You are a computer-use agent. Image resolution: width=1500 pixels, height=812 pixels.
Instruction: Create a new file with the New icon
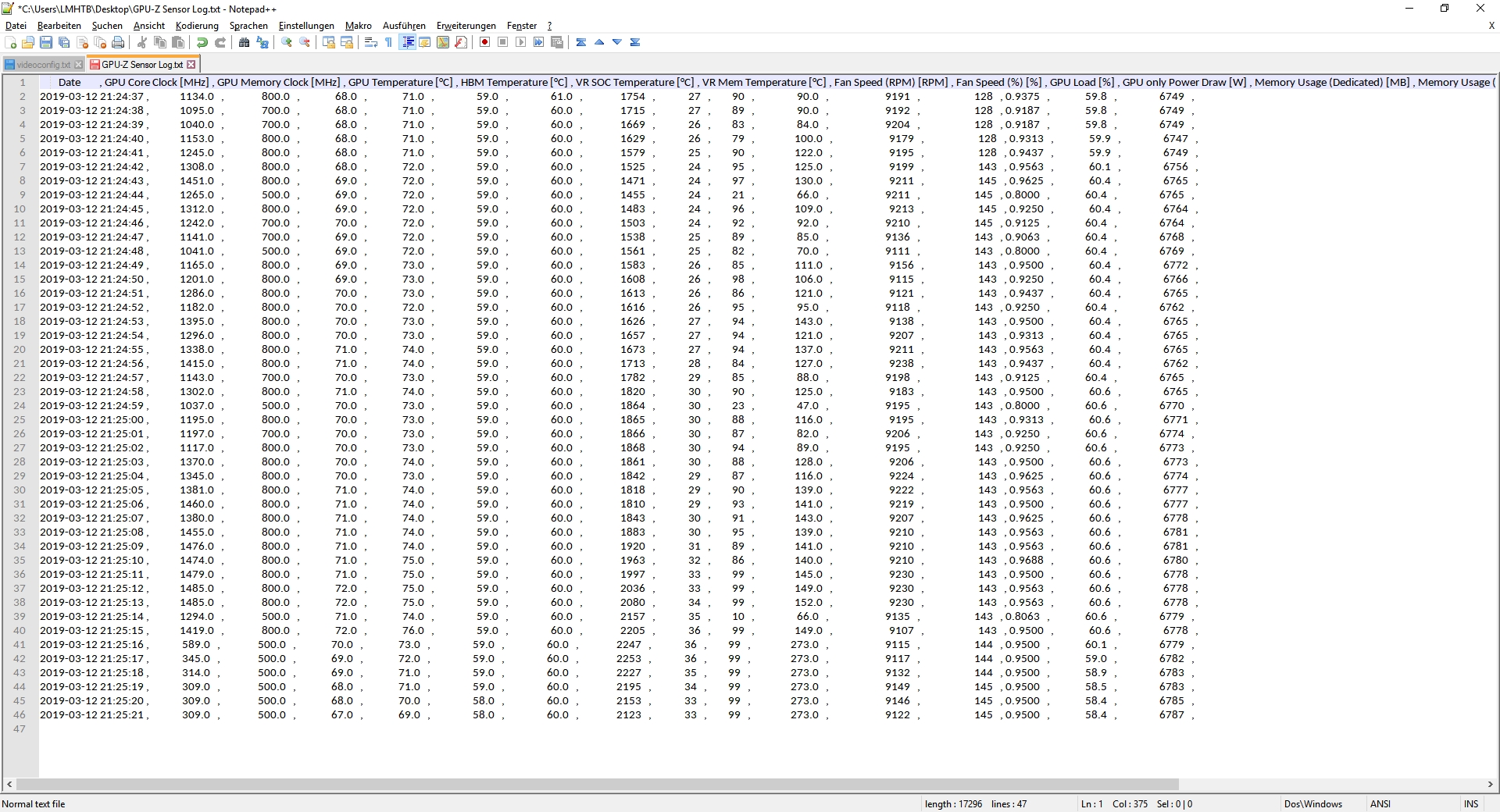11,43
